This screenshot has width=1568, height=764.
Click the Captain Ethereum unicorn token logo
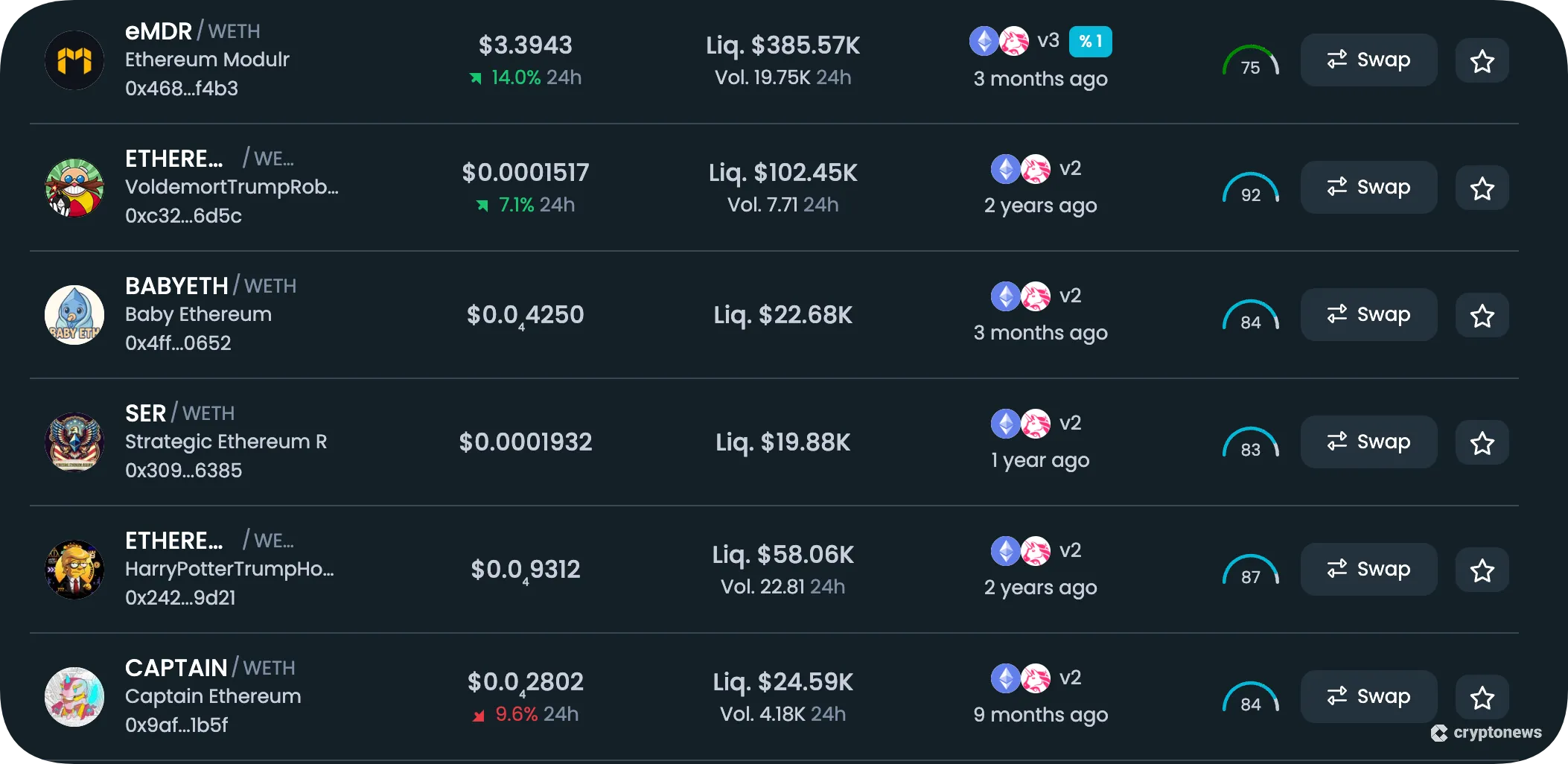[x=74, y=696]
